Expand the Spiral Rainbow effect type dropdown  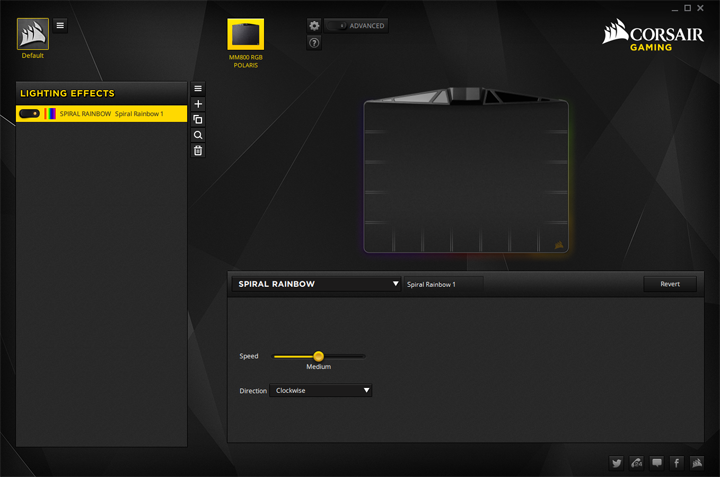tap(317, 284)
